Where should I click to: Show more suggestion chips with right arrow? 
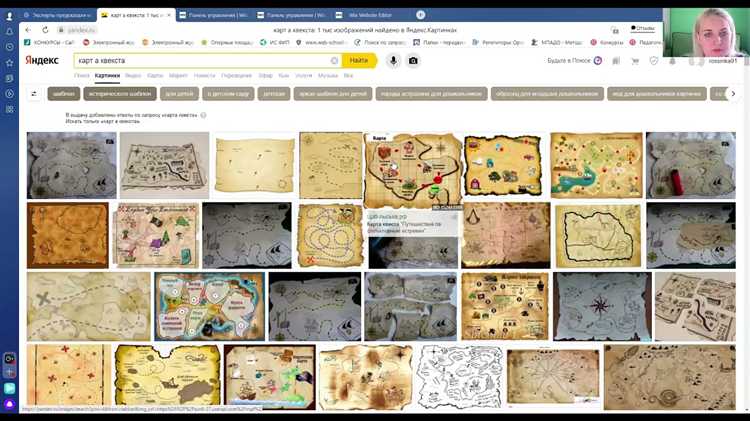pos(733,94)
